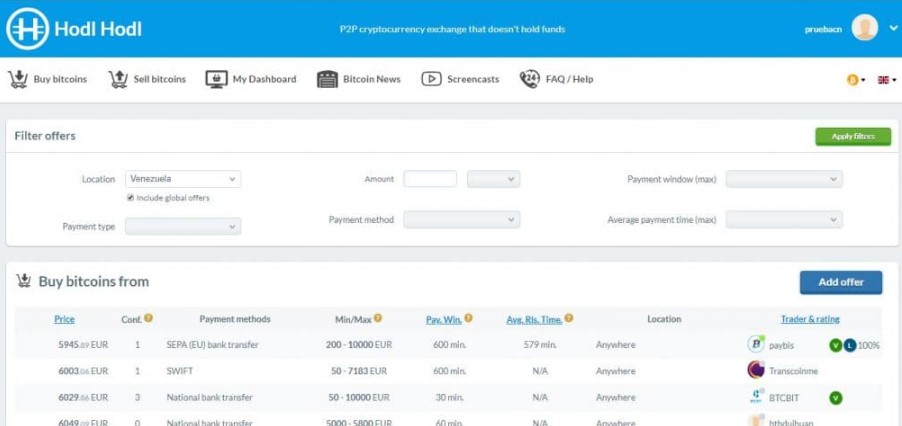Click the Add offer button
The width and height of the screenshot is (902, 426).
click(841, 282)
